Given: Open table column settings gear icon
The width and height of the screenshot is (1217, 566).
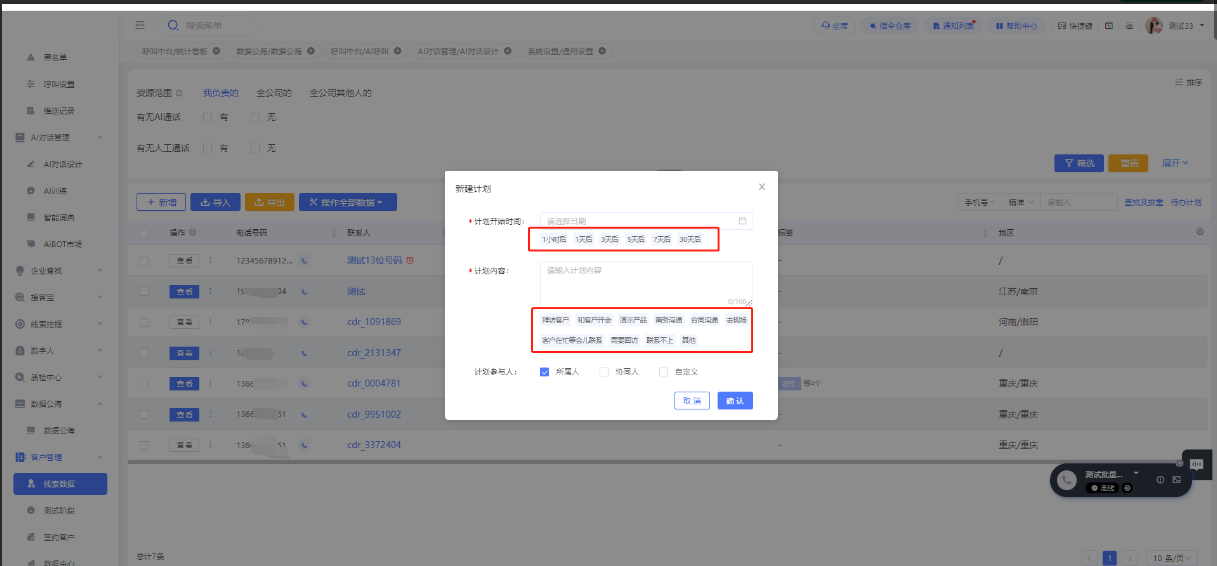Looking at the screenshot, I should (x=1200, y=232).
